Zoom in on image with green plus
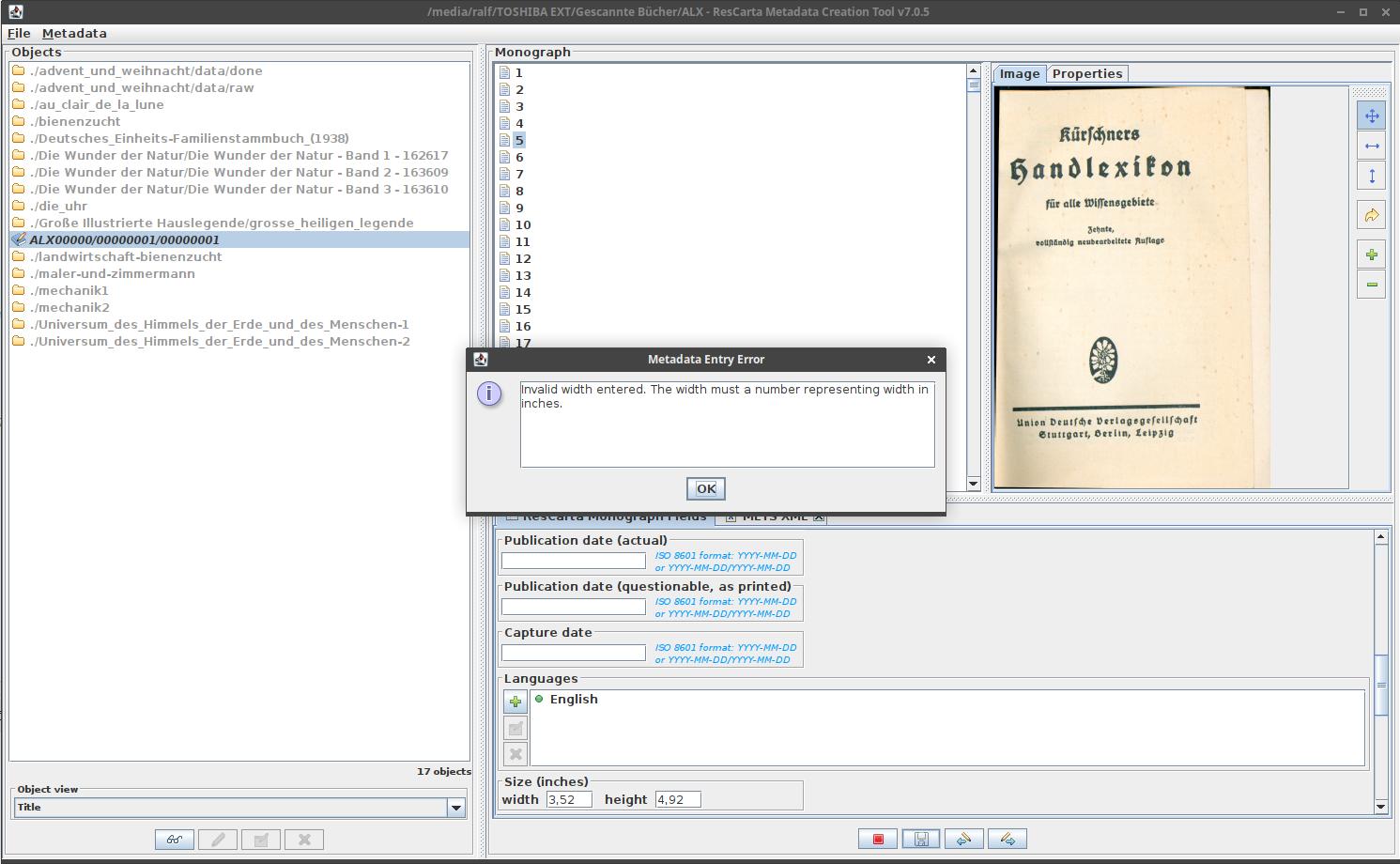The image size is (1400, 864). point(1372,255)
